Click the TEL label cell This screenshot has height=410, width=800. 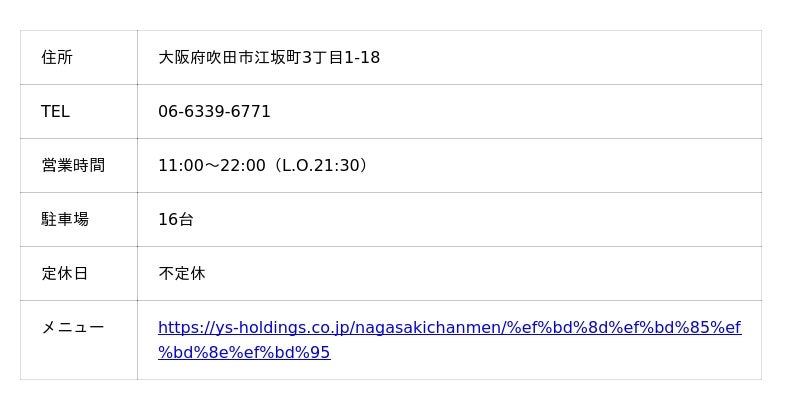click(x=55, y=112)
